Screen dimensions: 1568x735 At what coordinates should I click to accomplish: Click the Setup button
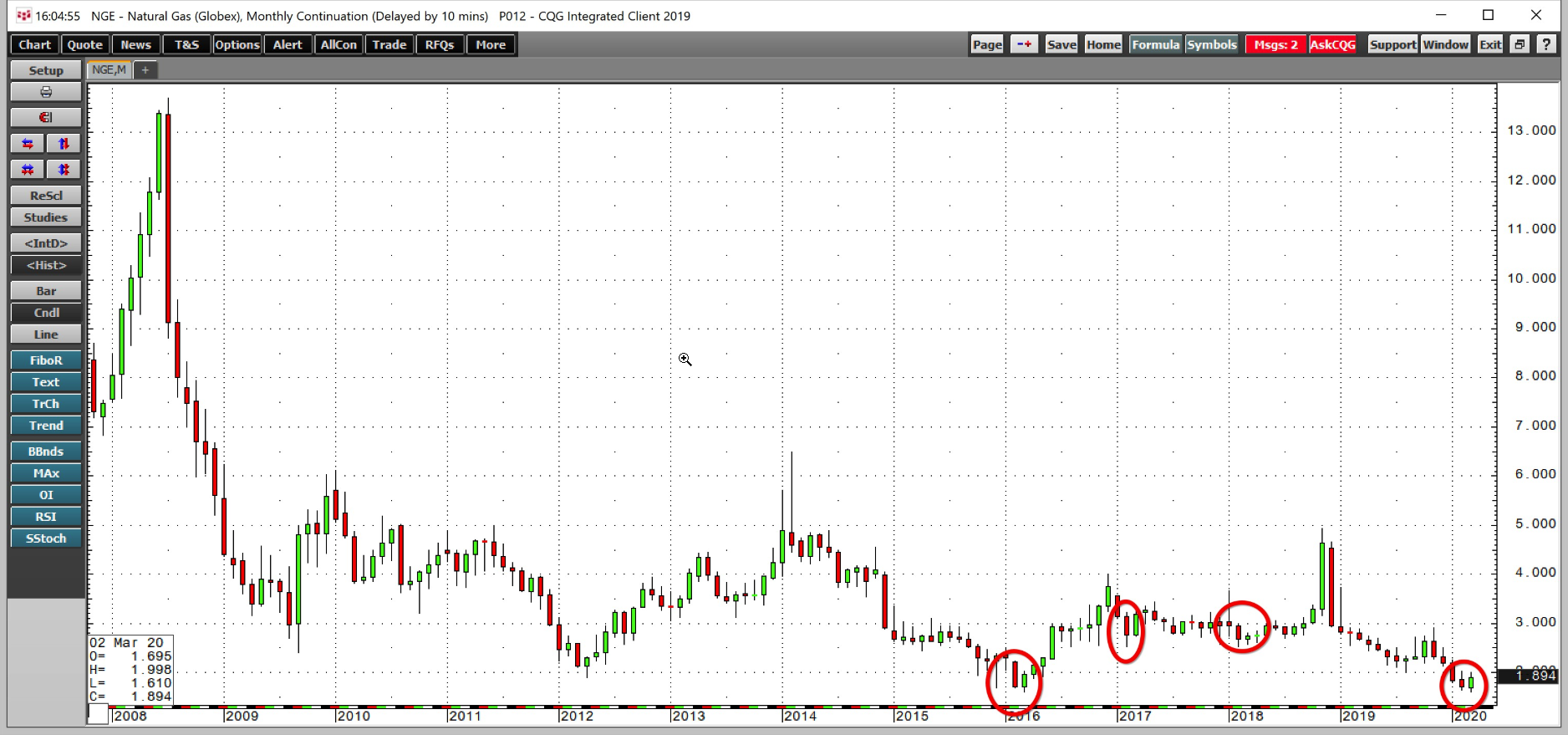[x=46, y=70]
